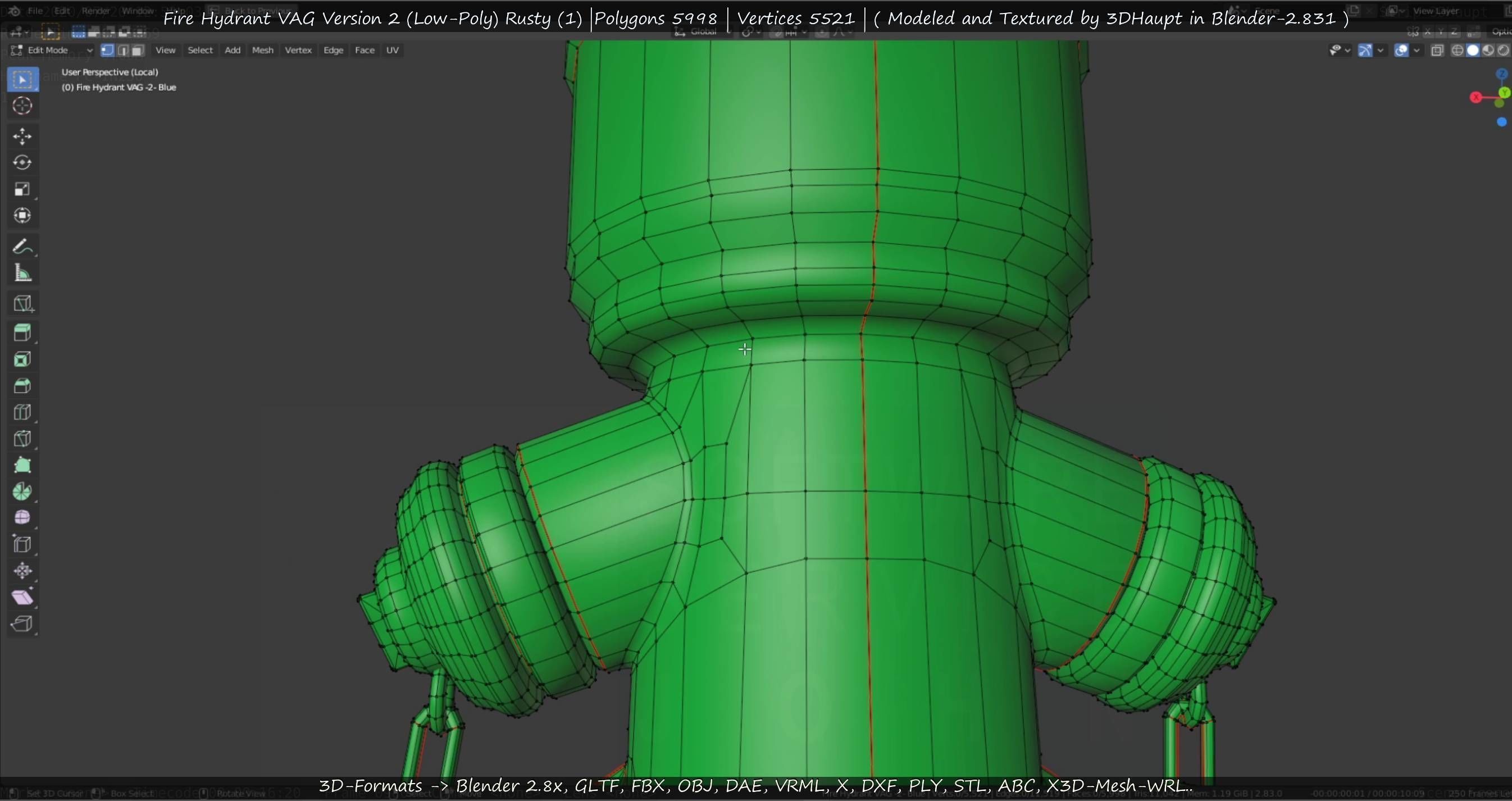Viewport: 1512px width, 801px height.
Task: Select the Scale tool
Action: click(x=23, y=189)
